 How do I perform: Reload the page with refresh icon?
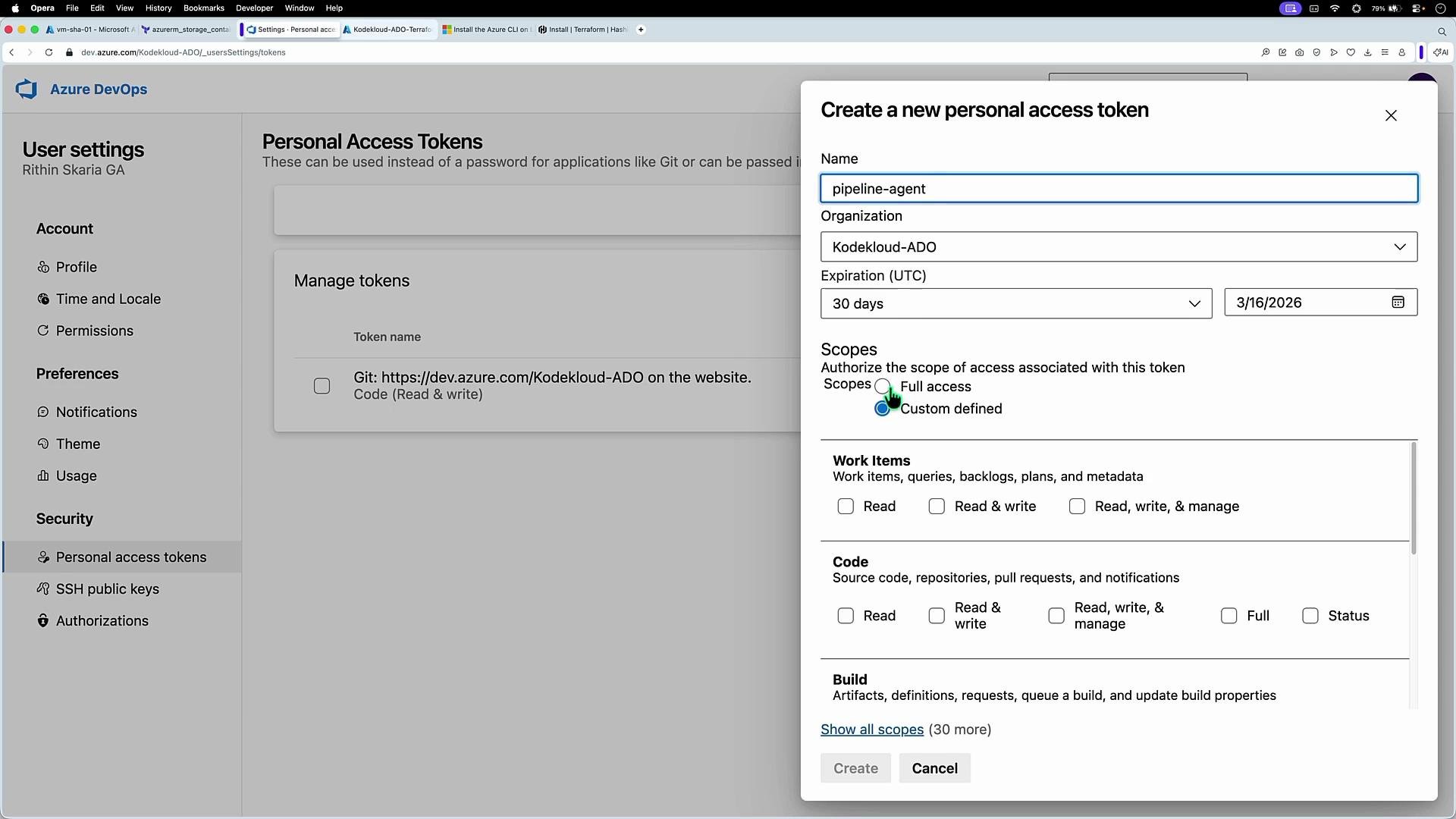click(49, 52)
